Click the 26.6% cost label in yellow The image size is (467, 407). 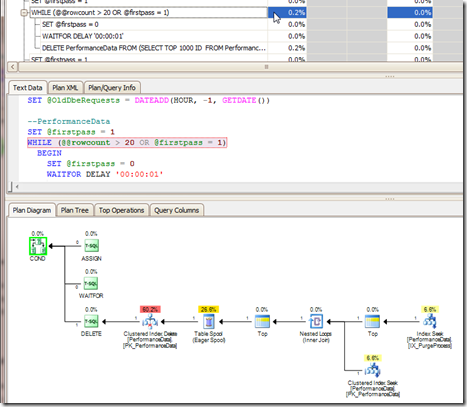[x=208, y=309]
